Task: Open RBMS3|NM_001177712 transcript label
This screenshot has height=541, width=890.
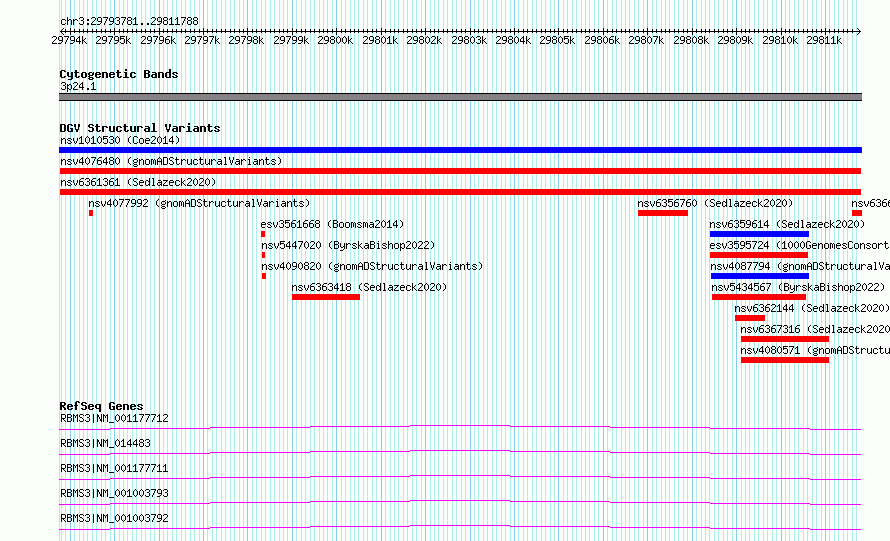Action: pos(114,418)
